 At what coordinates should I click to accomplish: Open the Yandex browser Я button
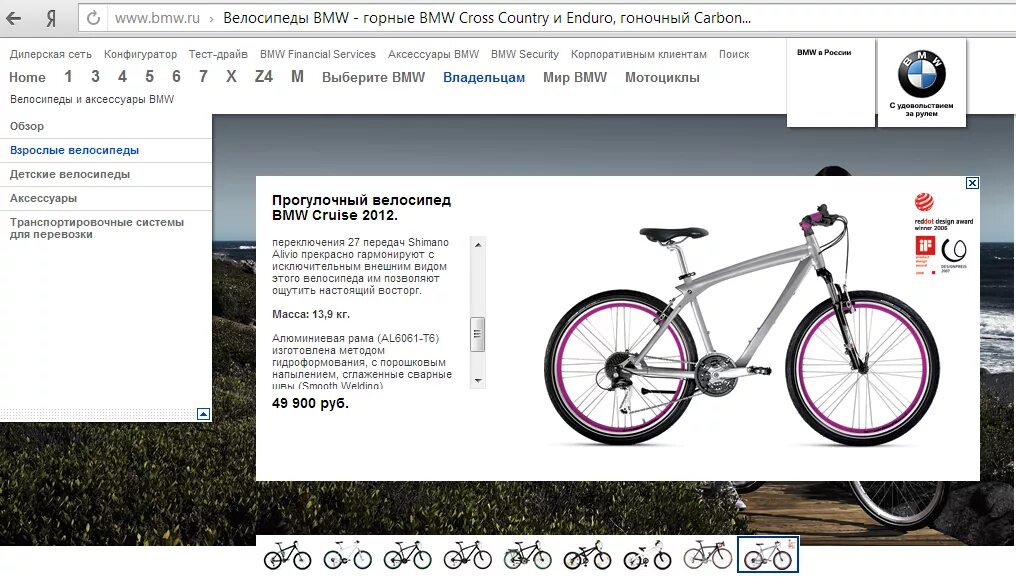click(51, 19)
